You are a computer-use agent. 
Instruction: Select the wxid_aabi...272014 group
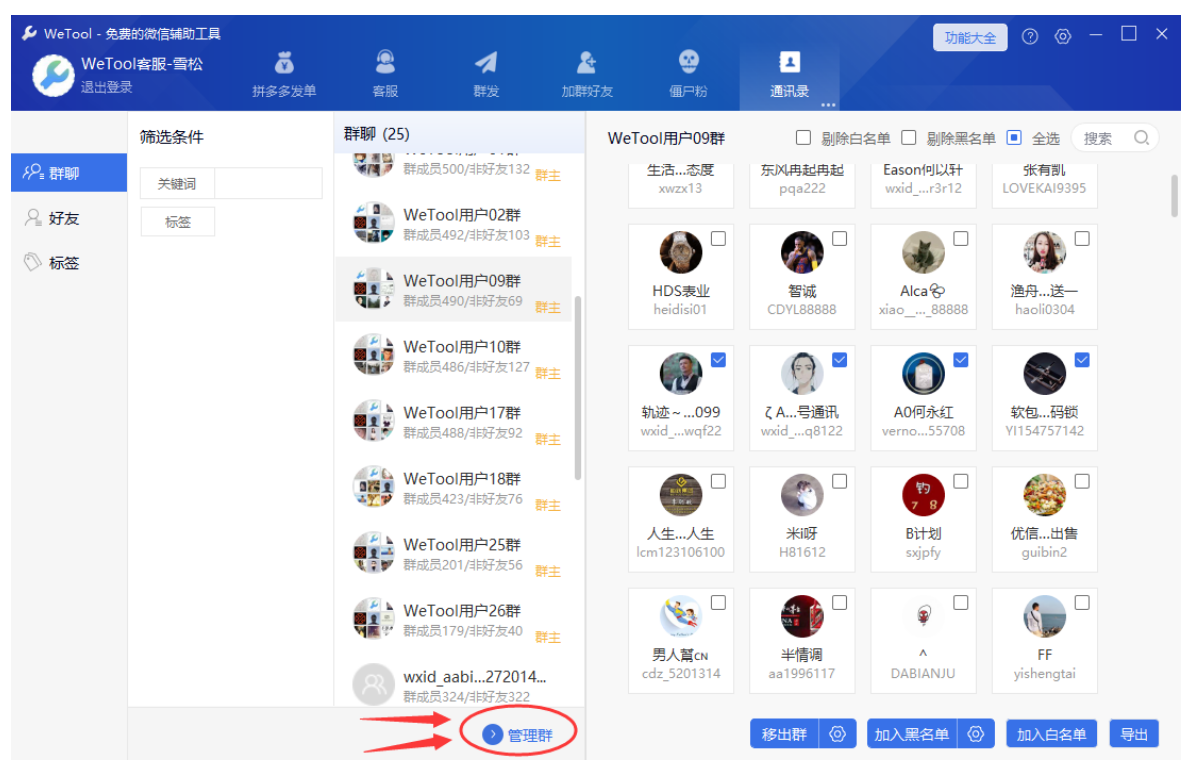[453, 685]
